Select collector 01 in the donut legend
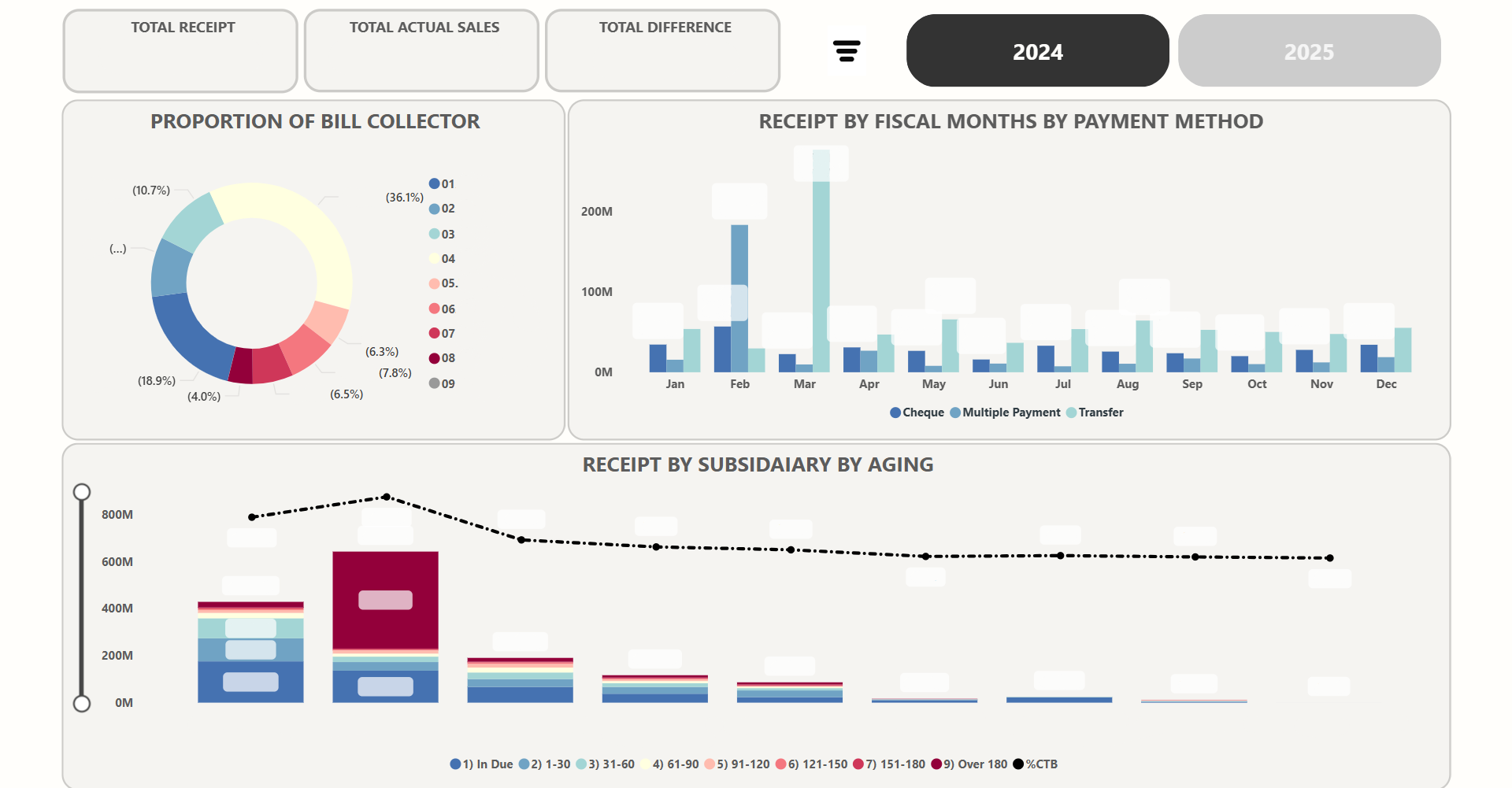1512x788 pixels. 442,184
